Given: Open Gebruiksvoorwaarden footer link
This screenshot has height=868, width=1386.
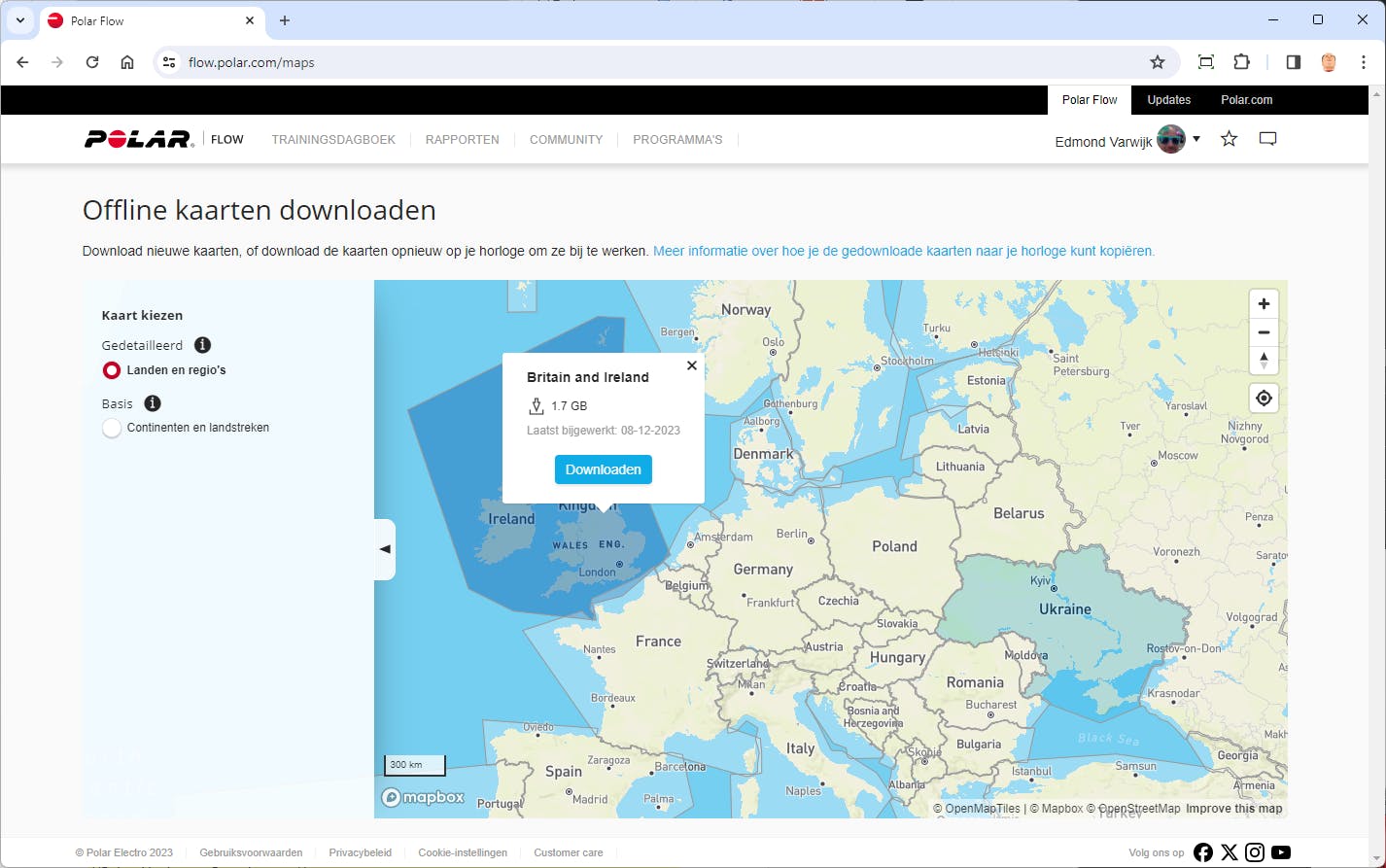Looking at the screenshot, I should (x=251, y=852).
